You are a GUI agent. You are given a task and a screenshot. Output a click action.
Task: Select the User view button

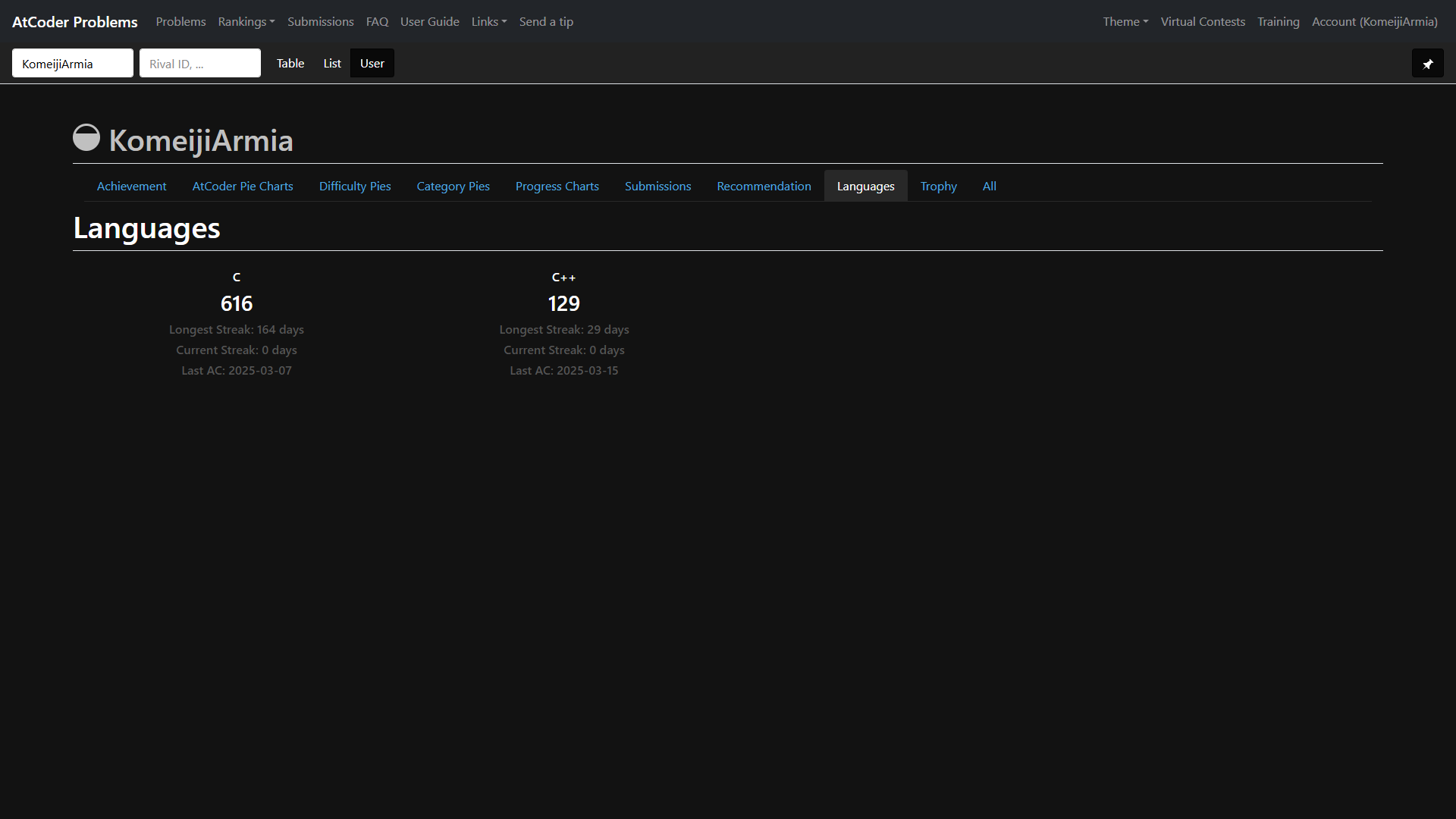point(372,64)
